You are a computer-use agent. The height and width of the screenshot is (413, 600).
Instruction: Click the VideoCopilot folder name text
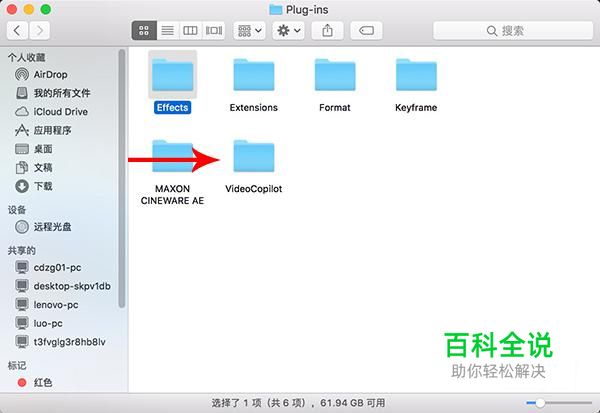(x=254, y=189)
